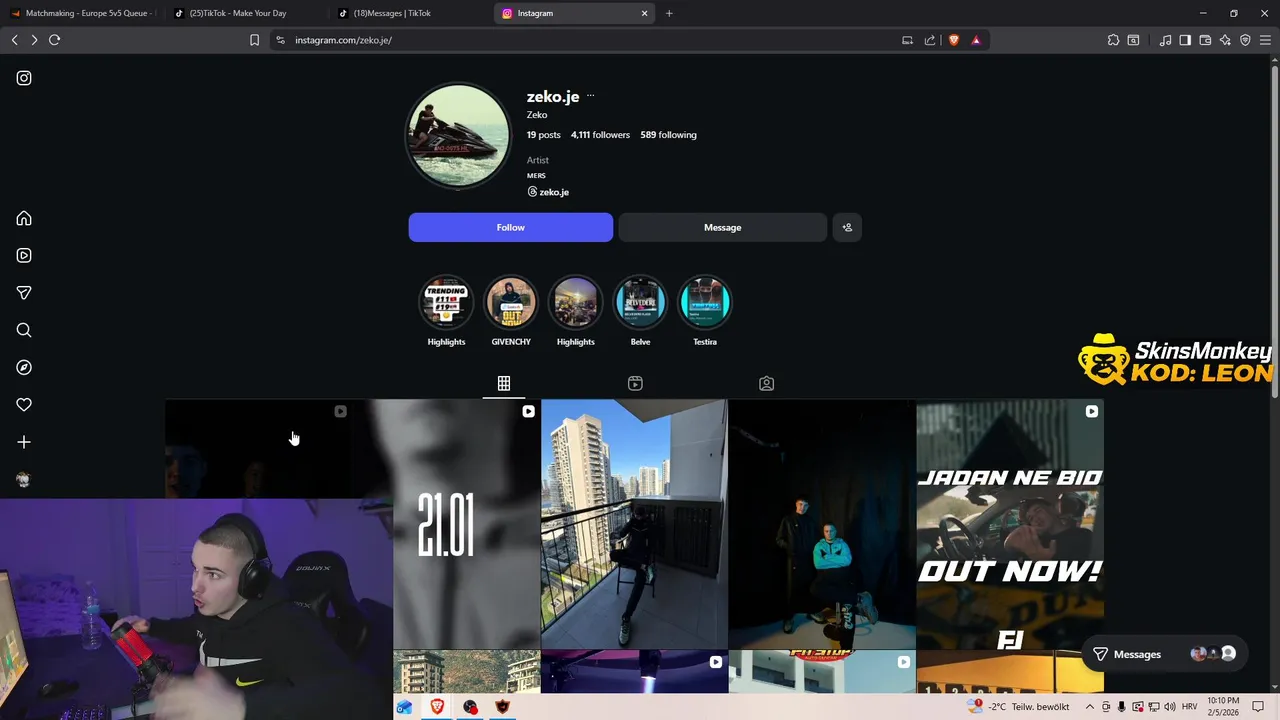
Task: Open Search magnifier in Instagram sidebar
Action: [24, 330]
